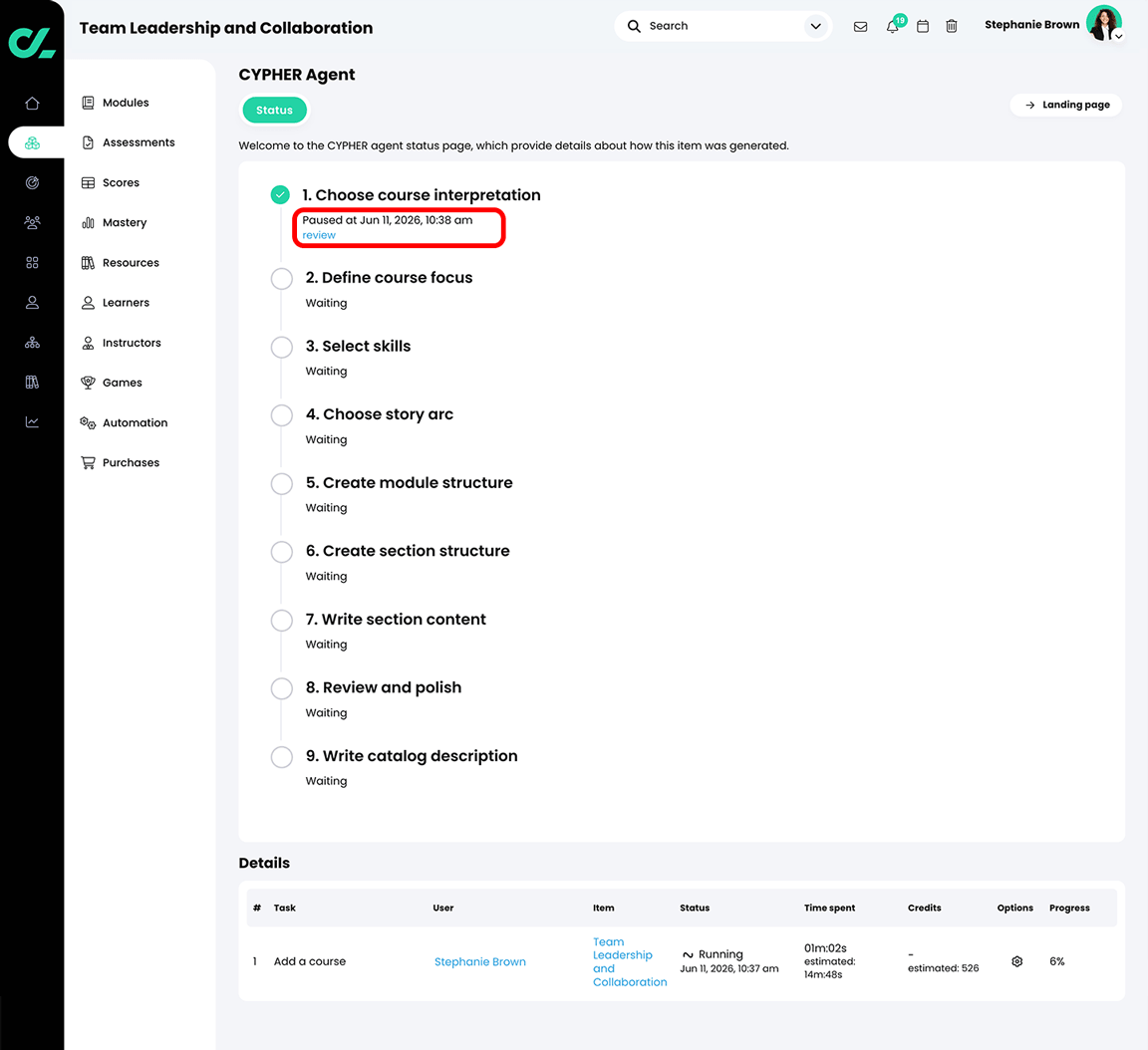
Task: Click the circle for Create section structure
Action: pos(282,552)
